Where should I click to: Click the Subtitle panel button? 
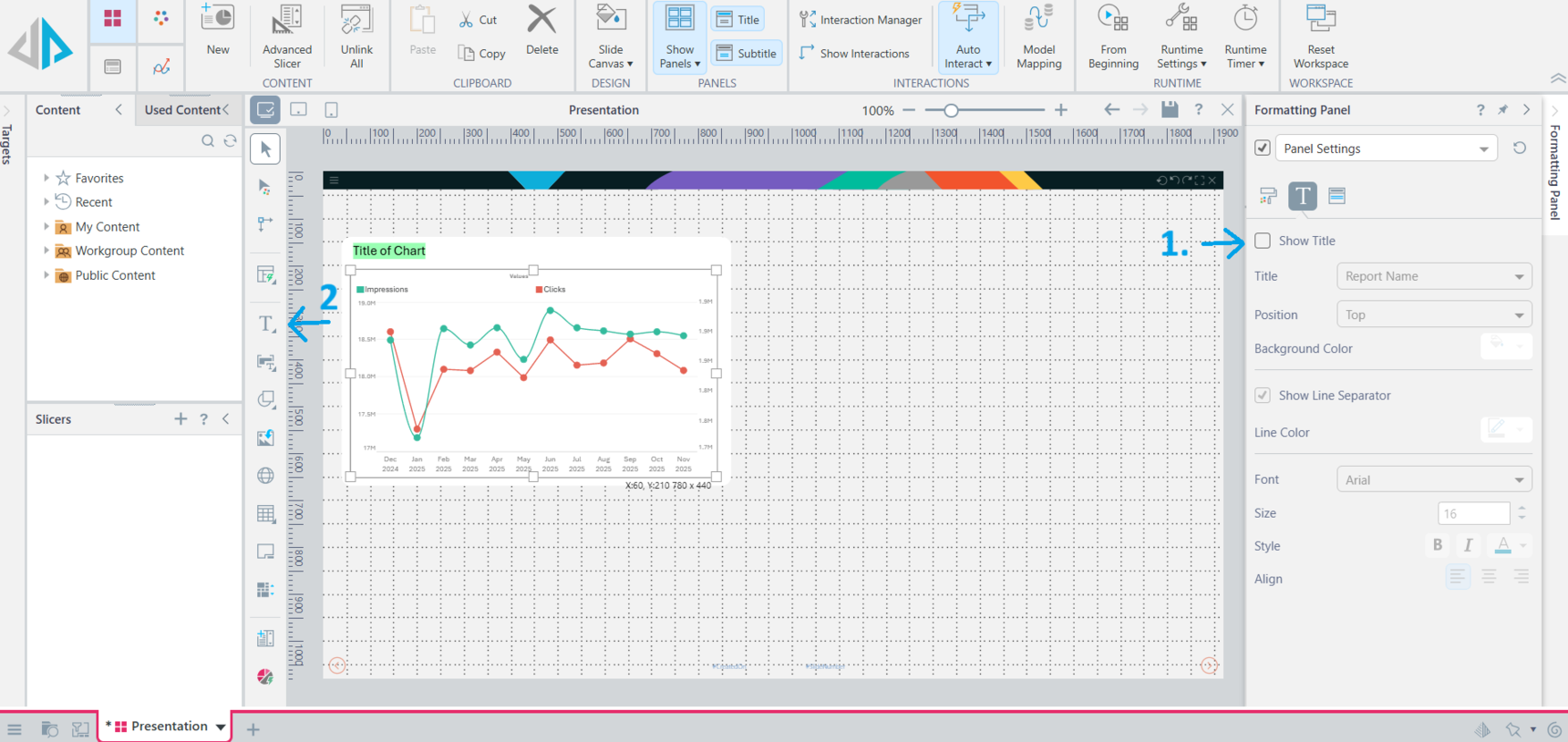(747, 53)
